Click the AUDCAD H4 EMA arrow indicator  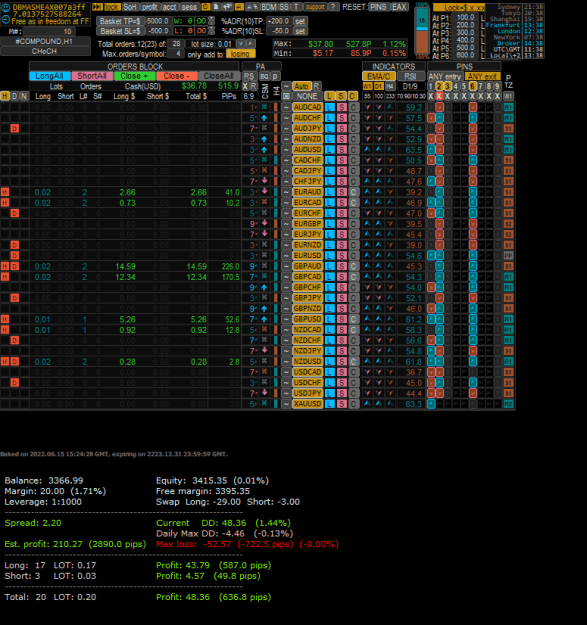(390, 107)
